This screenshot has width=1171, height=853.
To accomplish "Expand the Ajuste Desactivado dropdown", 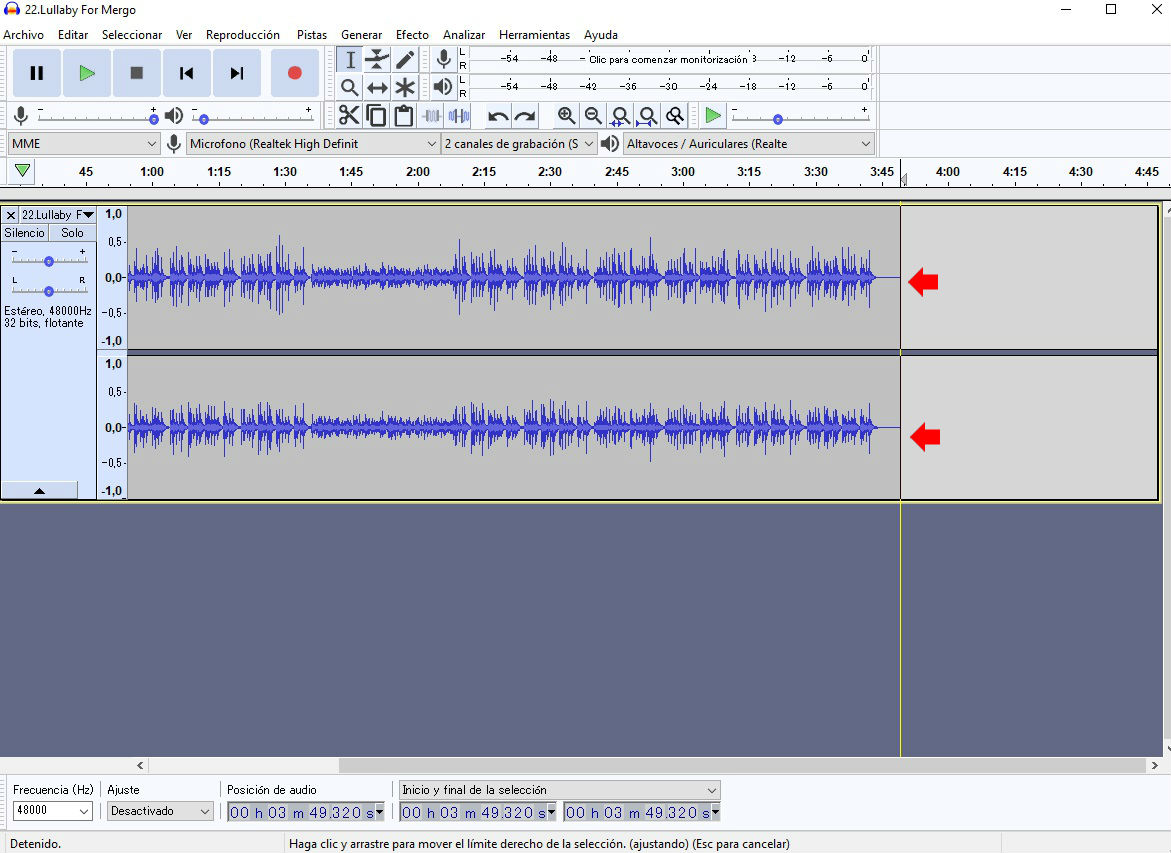I will tap(160, 811).
